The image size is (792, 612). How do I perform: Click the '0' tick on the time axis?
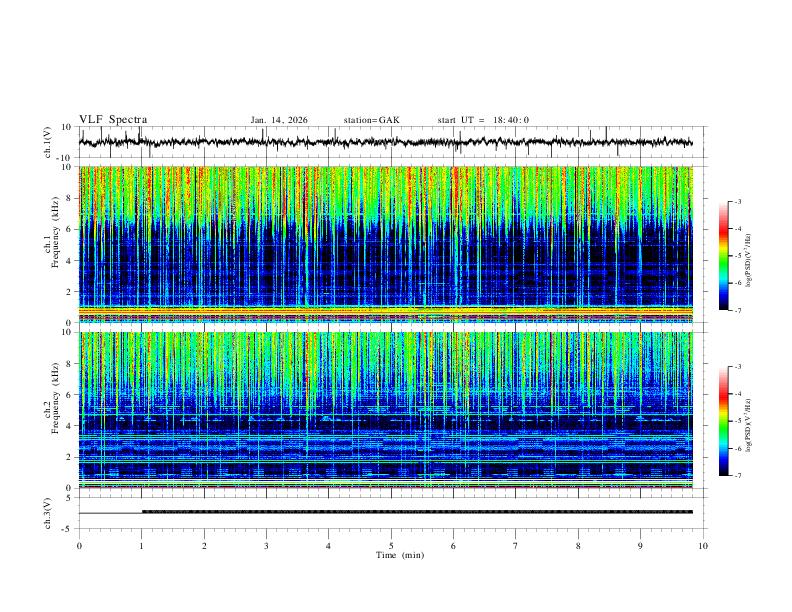79,546
